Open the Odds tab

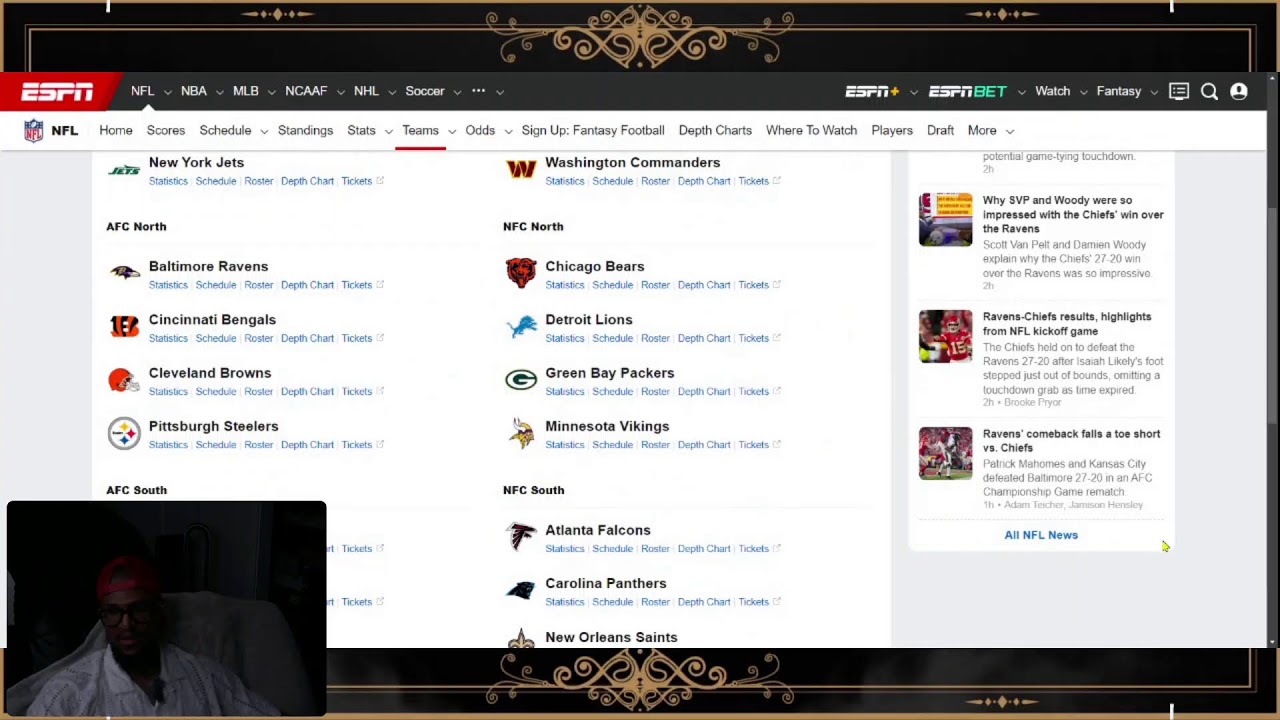pos(480,131)
